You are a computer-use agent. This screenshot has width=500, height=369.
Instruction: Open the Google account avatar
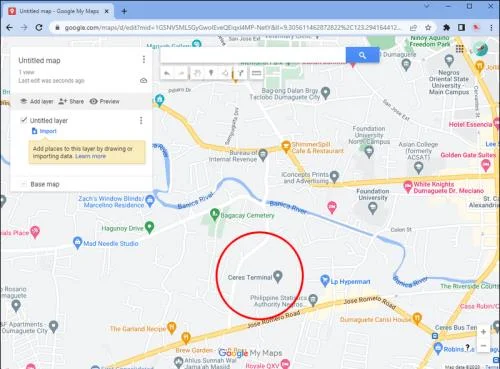coord(480,49)
